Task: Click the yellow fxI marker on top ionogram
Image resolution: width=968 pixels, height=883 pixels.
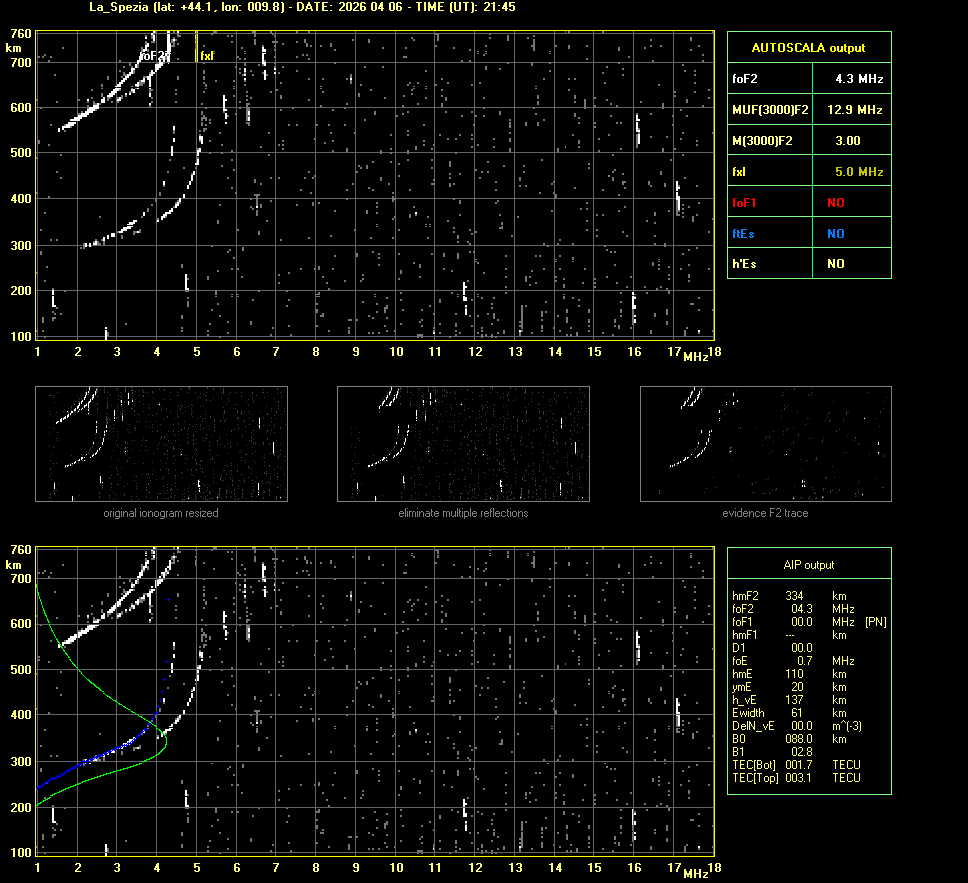Action: pos(207,56)
